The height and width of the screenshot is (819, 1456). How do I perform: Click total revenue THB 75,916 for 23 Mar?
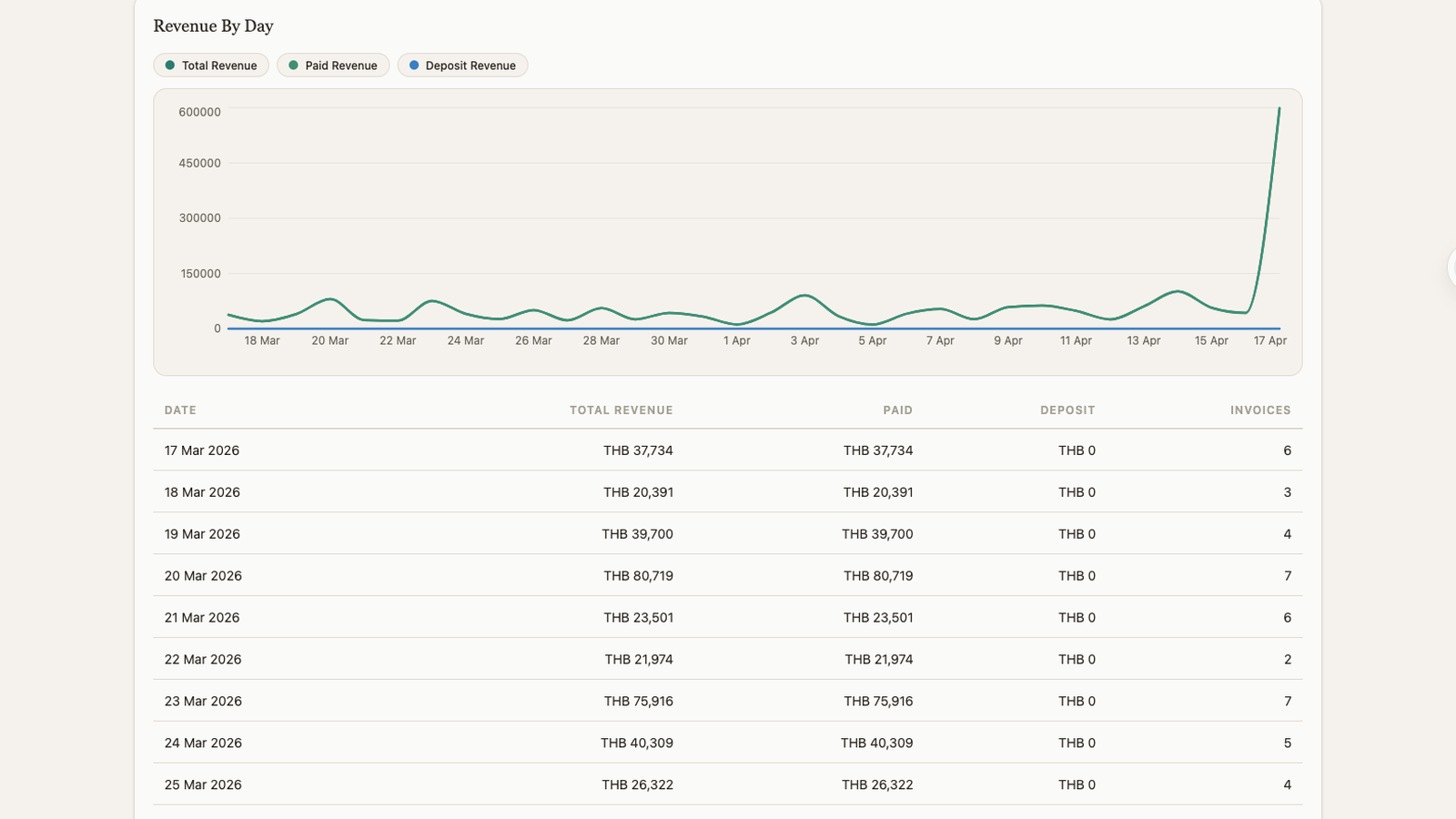pos(638,702)
